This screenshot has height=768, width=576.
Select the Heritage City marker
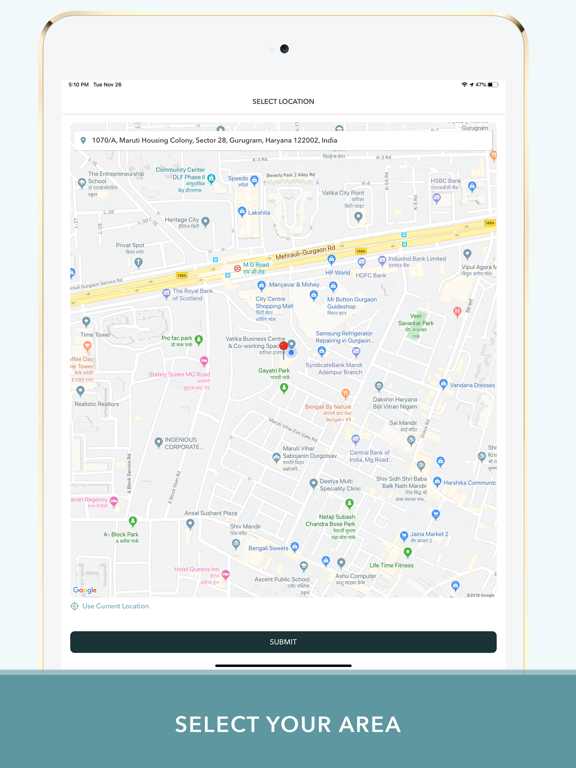[206, 222]
